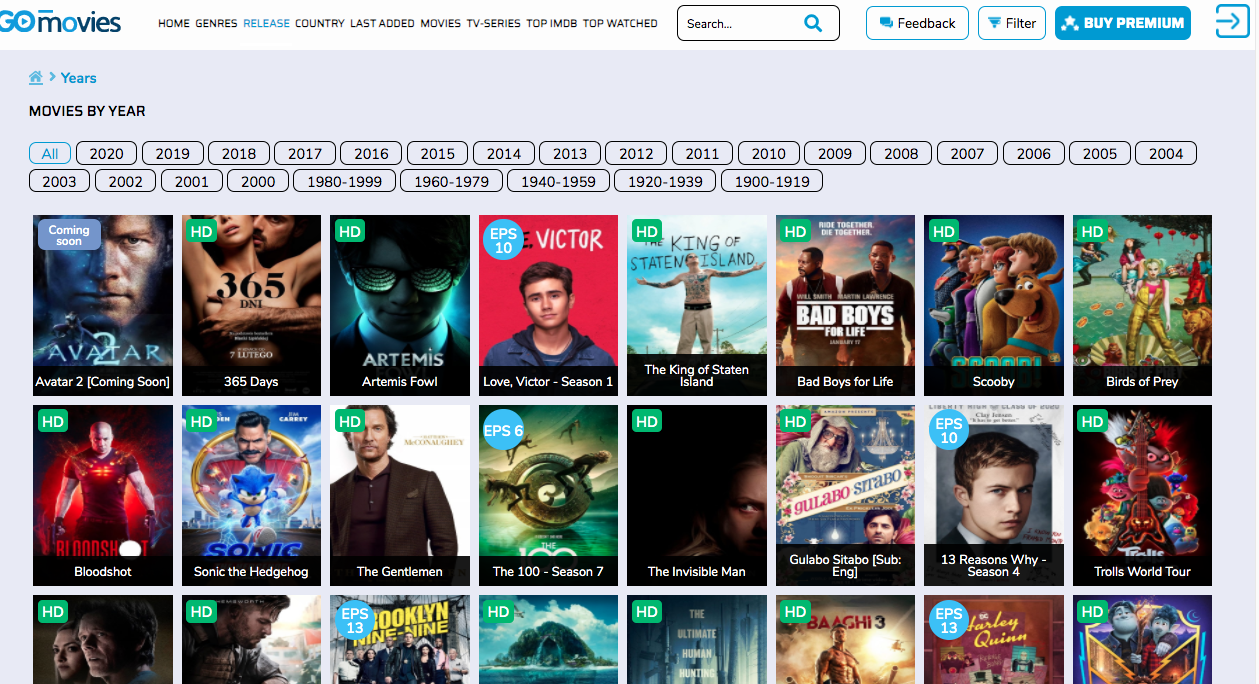Click the search magnifier icon
This screenshot has width=1259, height=684.
click(x=813, y=23)
